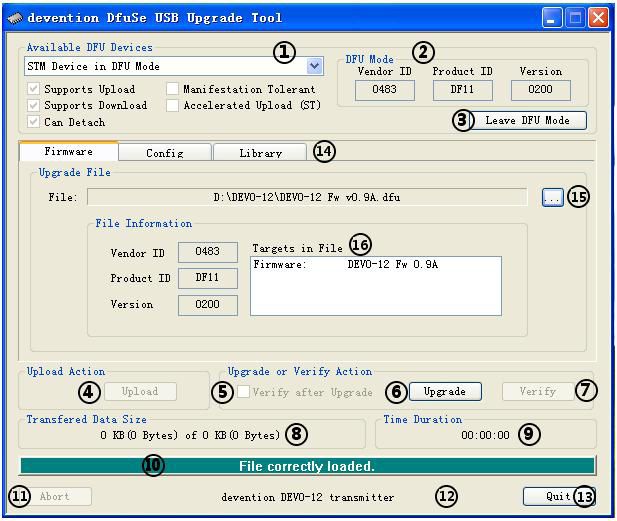Quit the application with Quit button

(558, 497)
